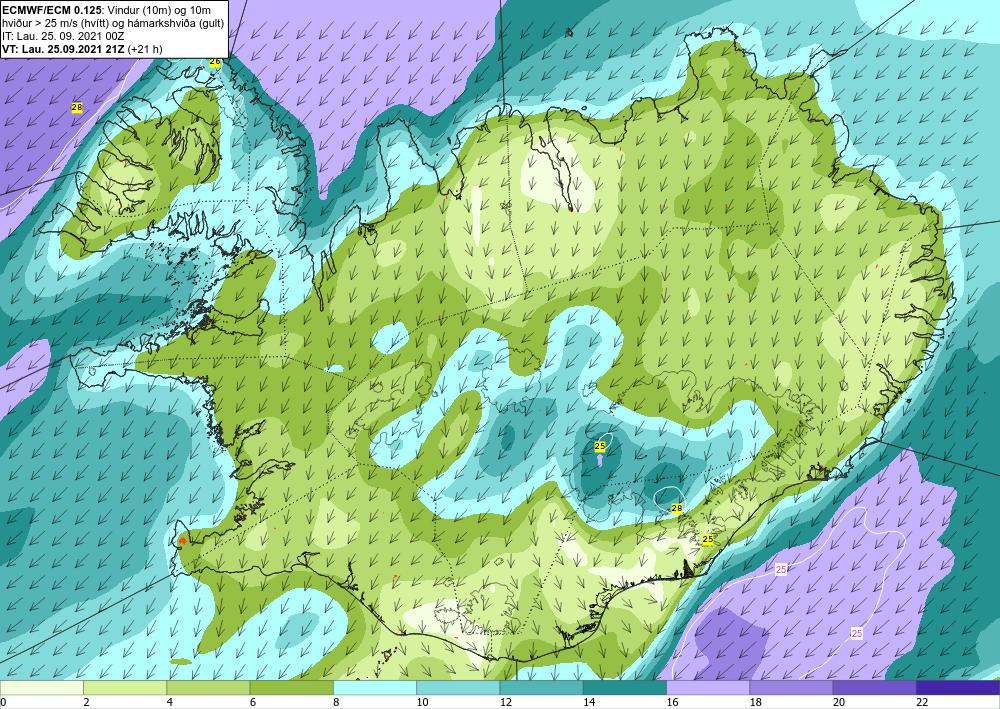
Task: Click the palest 0–2 m/s legend swatch
Action: pos(42,687)
